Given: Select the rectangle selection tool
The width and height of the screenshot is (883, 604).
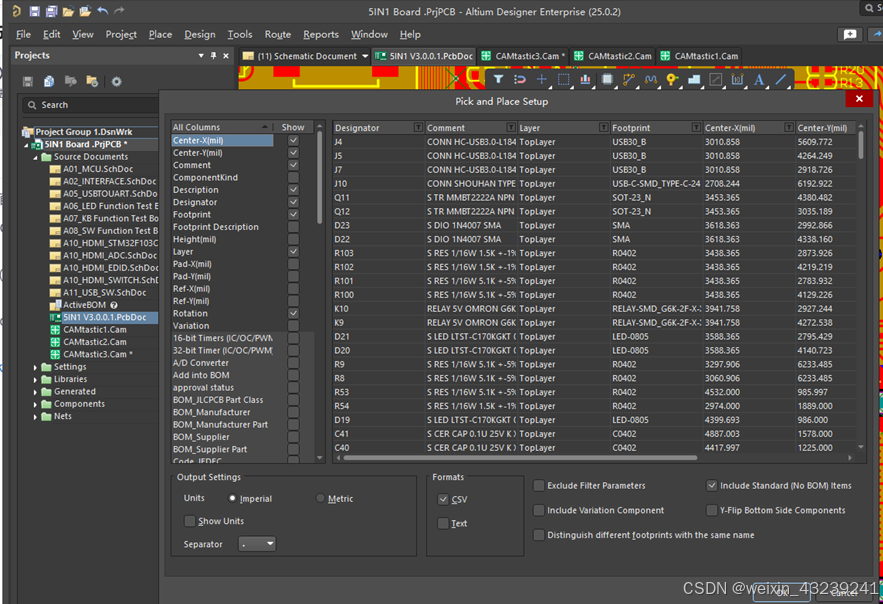Looking at the screenshot, I should 563,79.
